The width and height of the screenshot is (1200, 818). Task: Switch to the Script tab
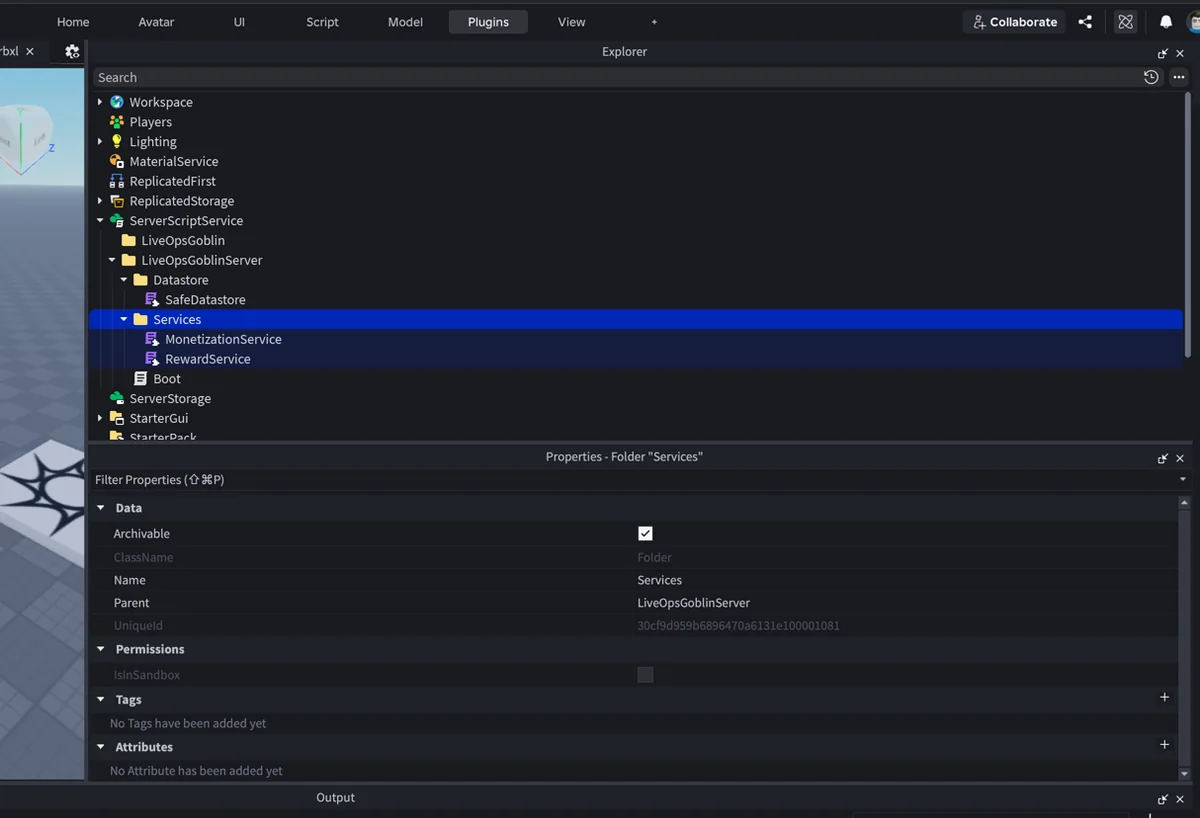322,22
